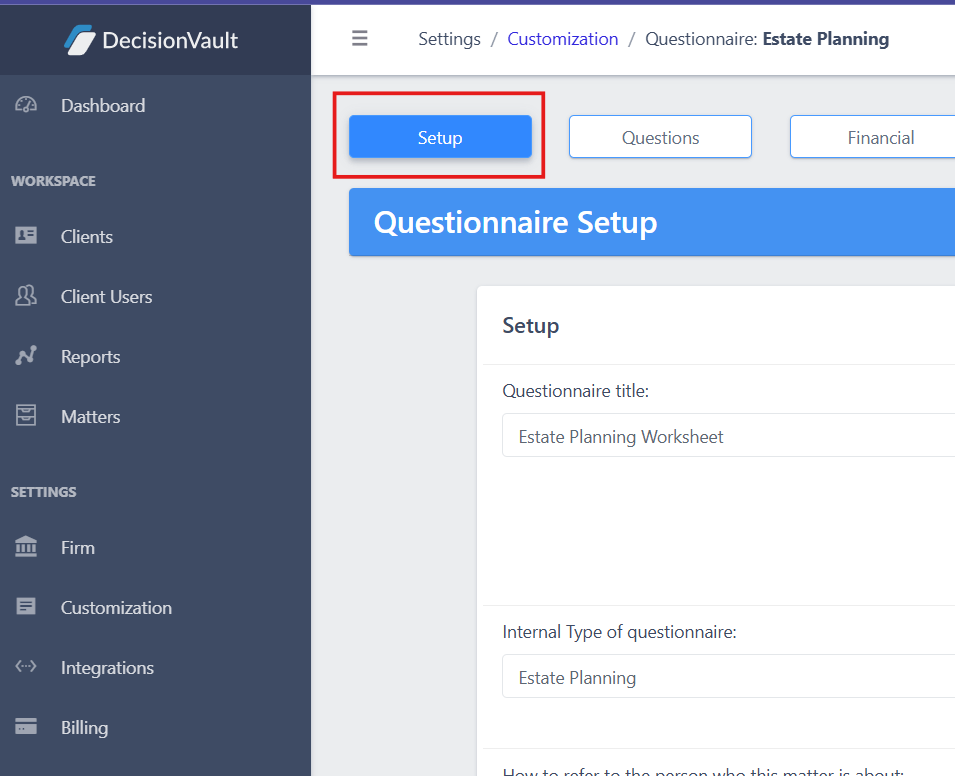Click the Estate Planning breadcrumb title

[x=826, y=39]
